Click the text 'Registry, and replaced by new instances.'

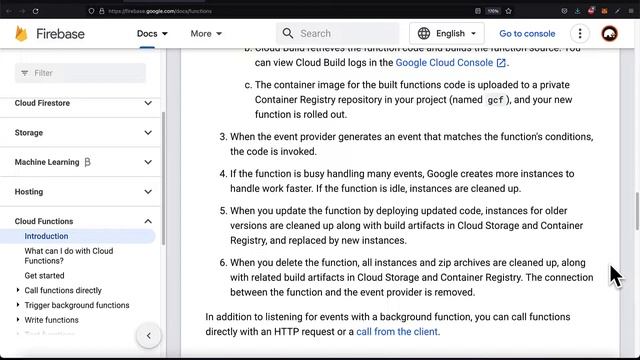click(318, 240)
